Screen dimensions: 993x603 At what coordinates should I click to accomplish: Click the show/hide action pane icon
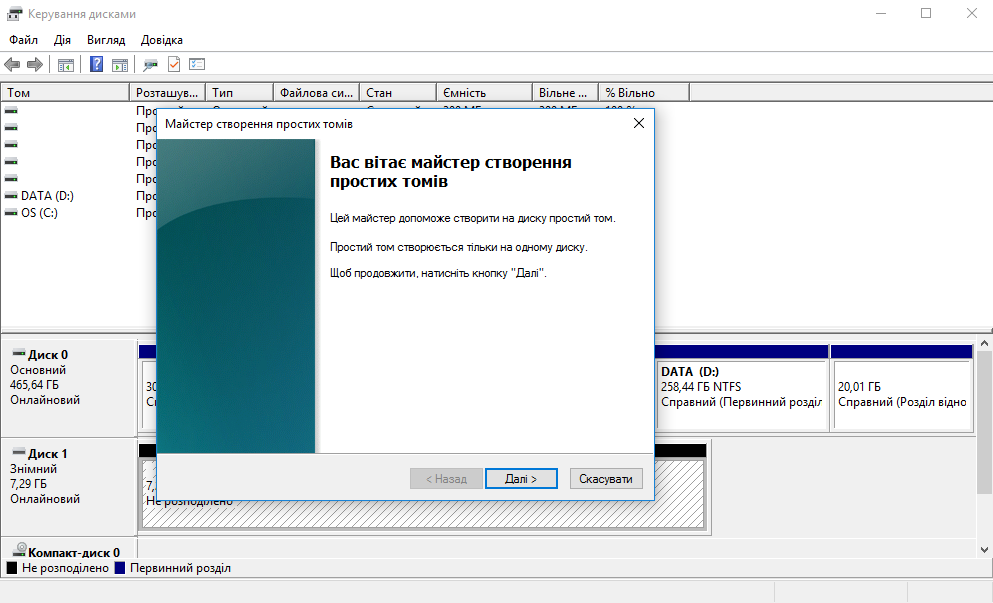point(120,65)
